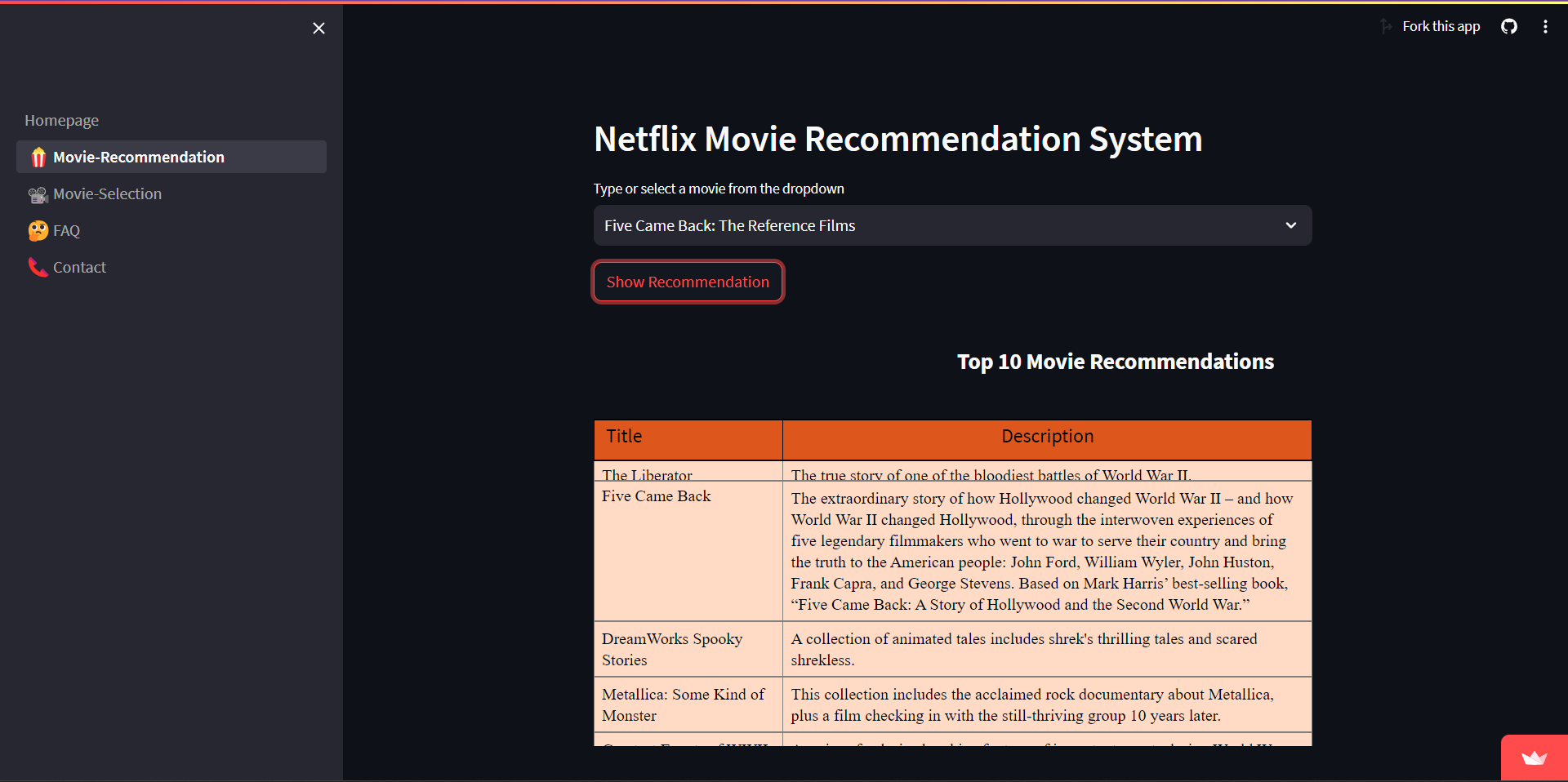Click the Top 10 Movie Recommendations heading
Image resolution: width=1568 pixels, height=782 pixels.
pos(1116,362)
